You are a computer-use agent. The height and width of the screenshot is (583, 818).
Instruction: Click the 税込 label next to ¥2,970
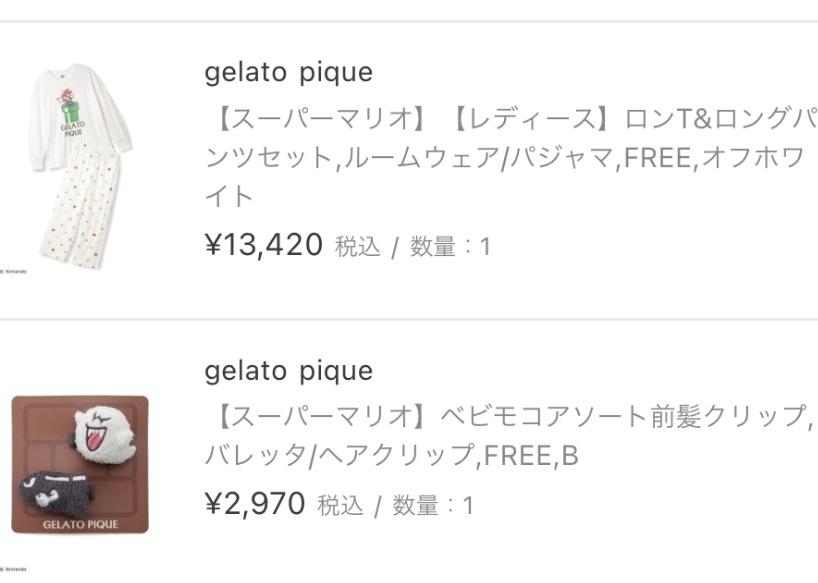[340, 506]
